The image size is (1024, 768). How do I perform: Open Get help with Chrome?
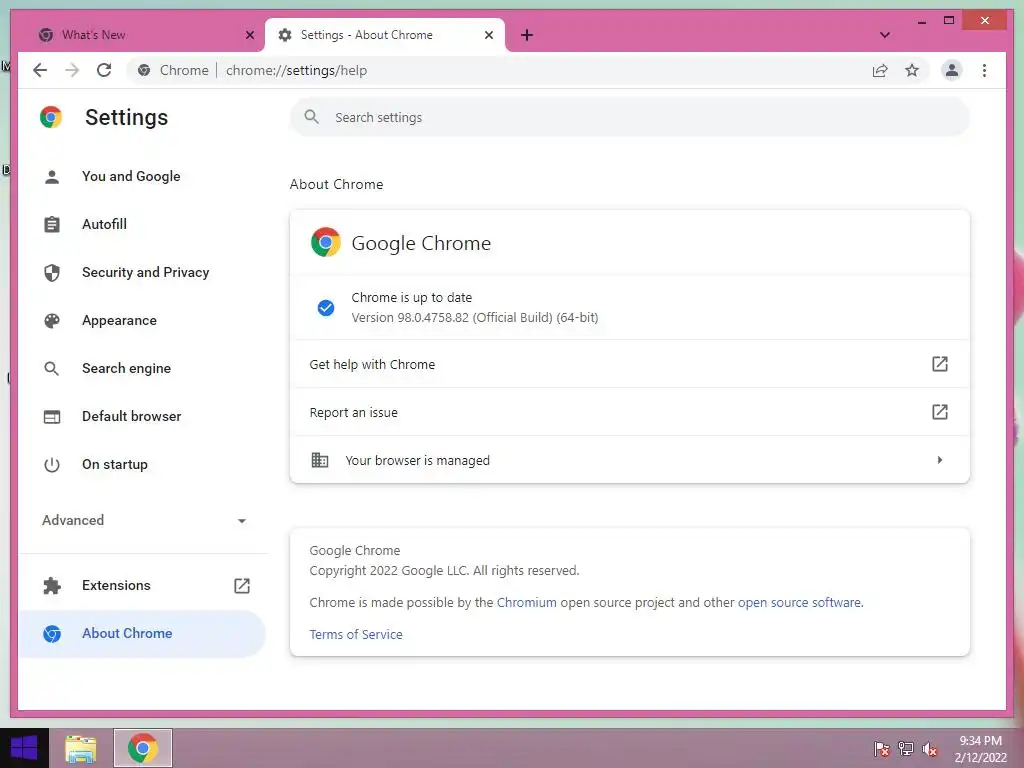[x=630, y=364]
